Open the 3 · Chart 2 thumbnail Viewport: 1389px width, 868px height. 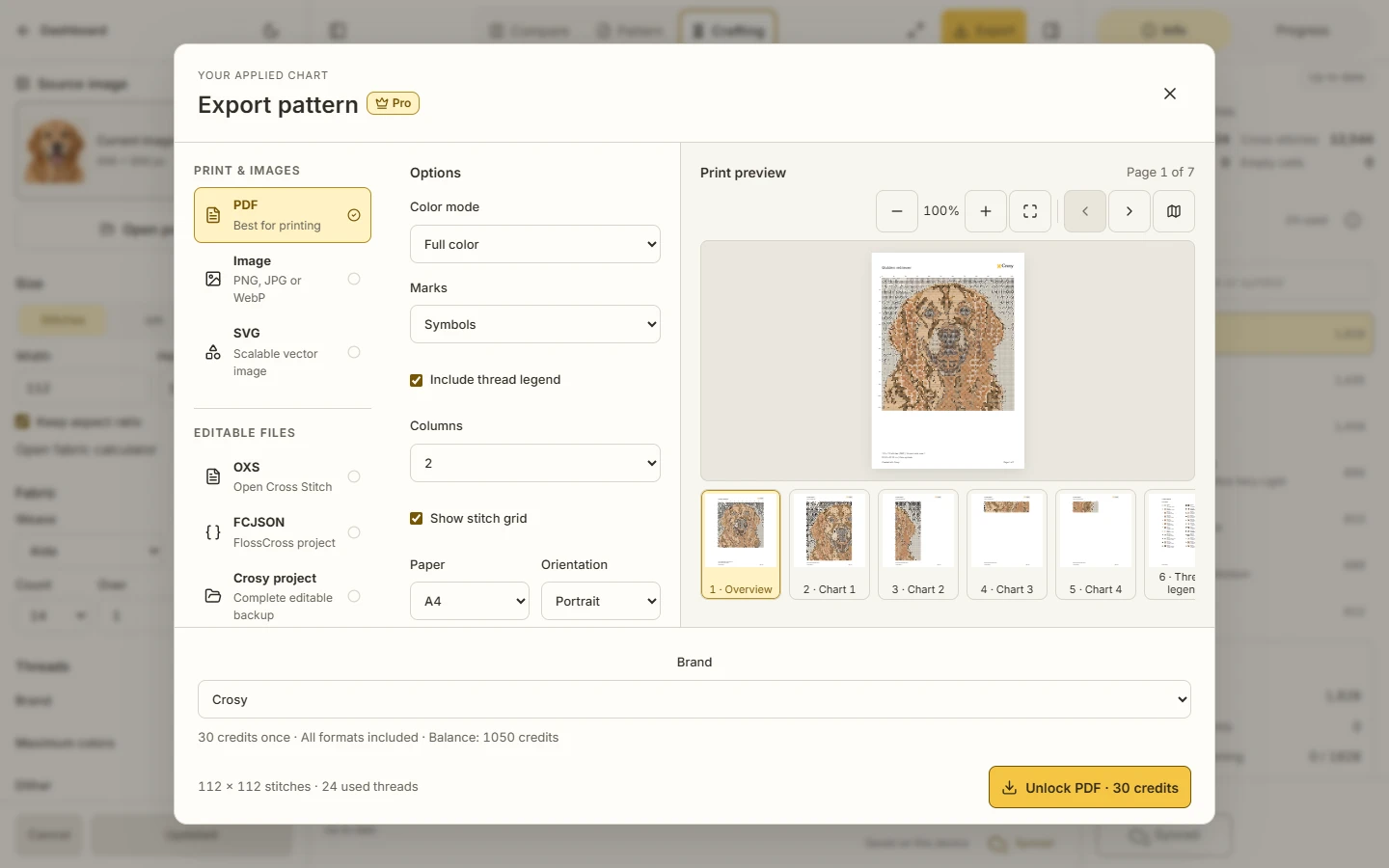click(918, 545)
